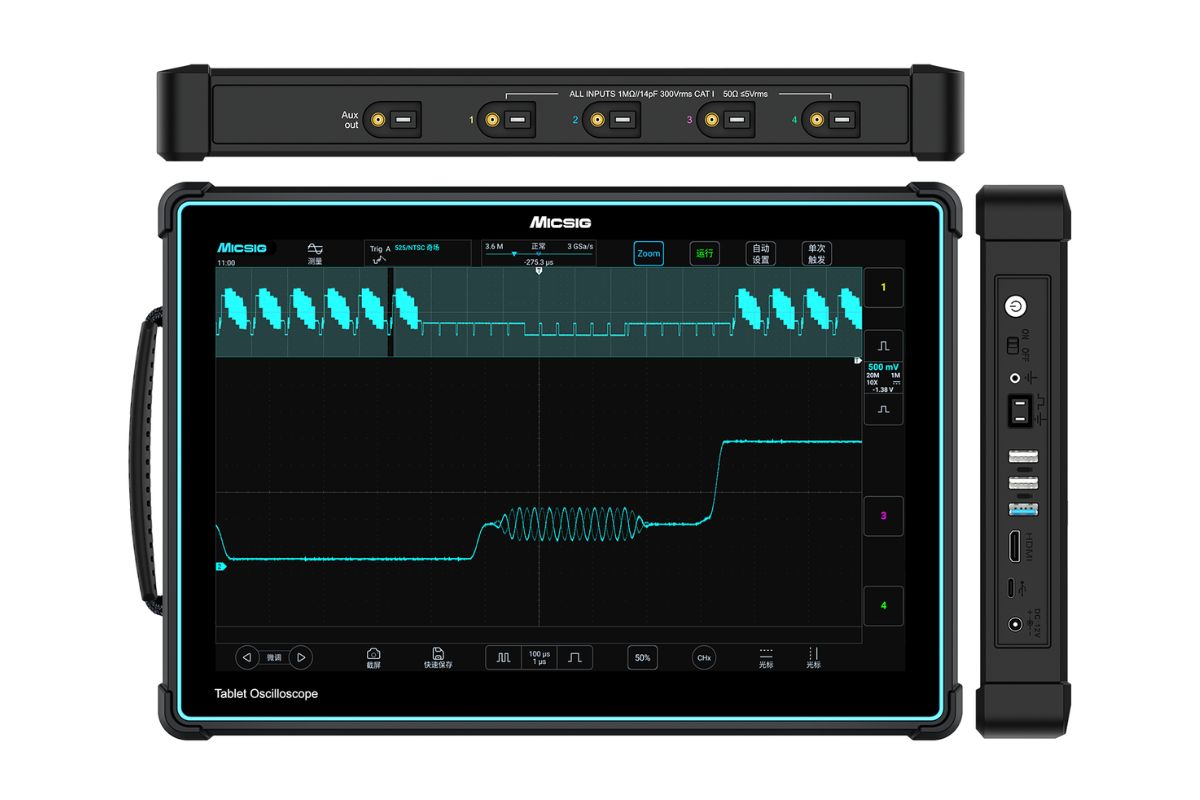1200x800 pixels.
Task: Tap the screenshot (截屏) camera icon
Action: pyautogui.click(x=374, y=657)
